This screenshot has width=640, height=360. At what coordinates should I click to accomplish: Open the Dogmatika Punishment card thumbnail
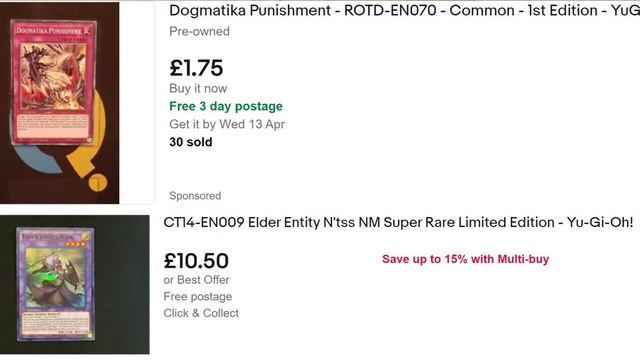pos(60,102)
